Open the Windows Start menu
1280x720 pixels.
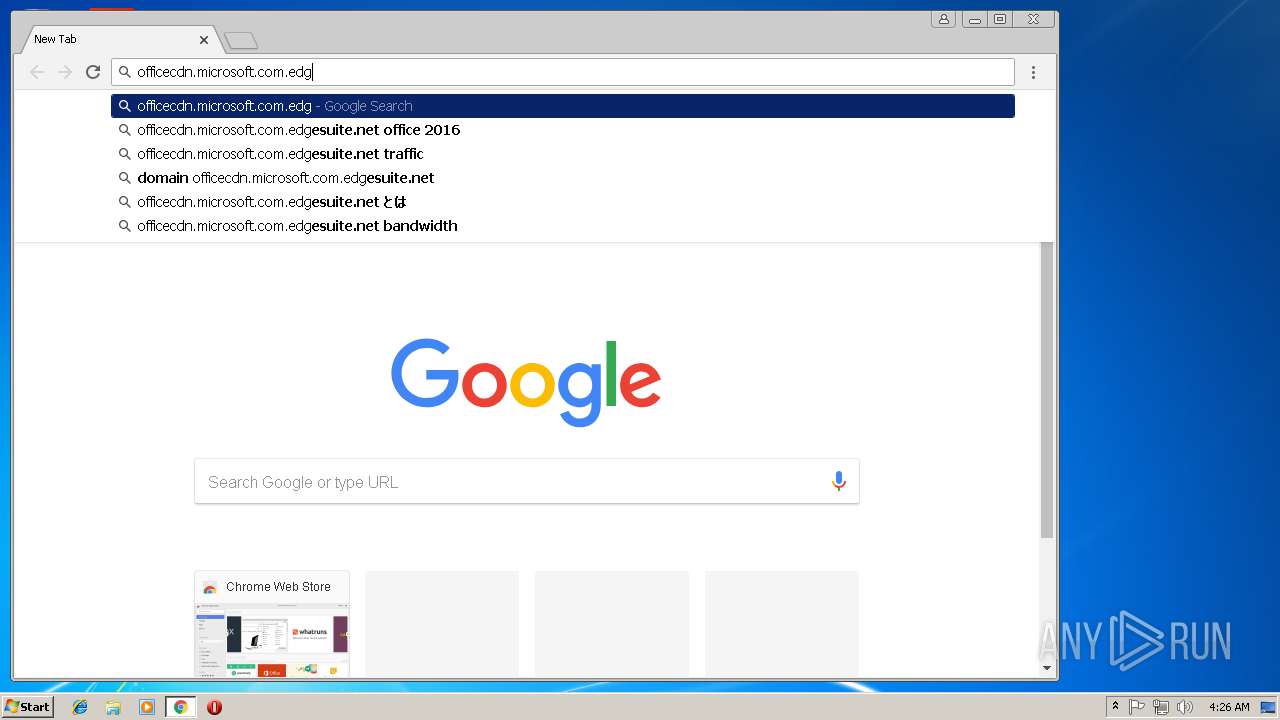pos(27,707)
